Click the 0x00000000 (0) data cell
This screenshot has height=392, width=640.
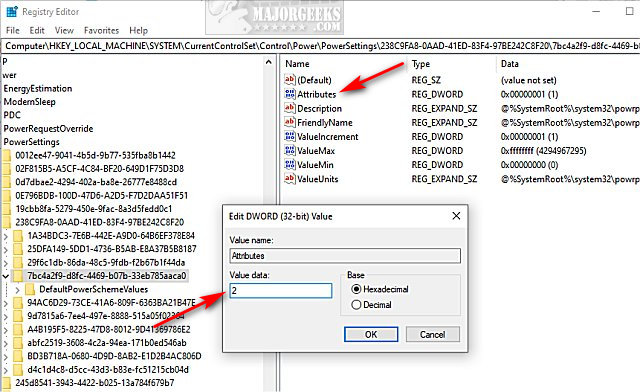[x=529, y=165]
